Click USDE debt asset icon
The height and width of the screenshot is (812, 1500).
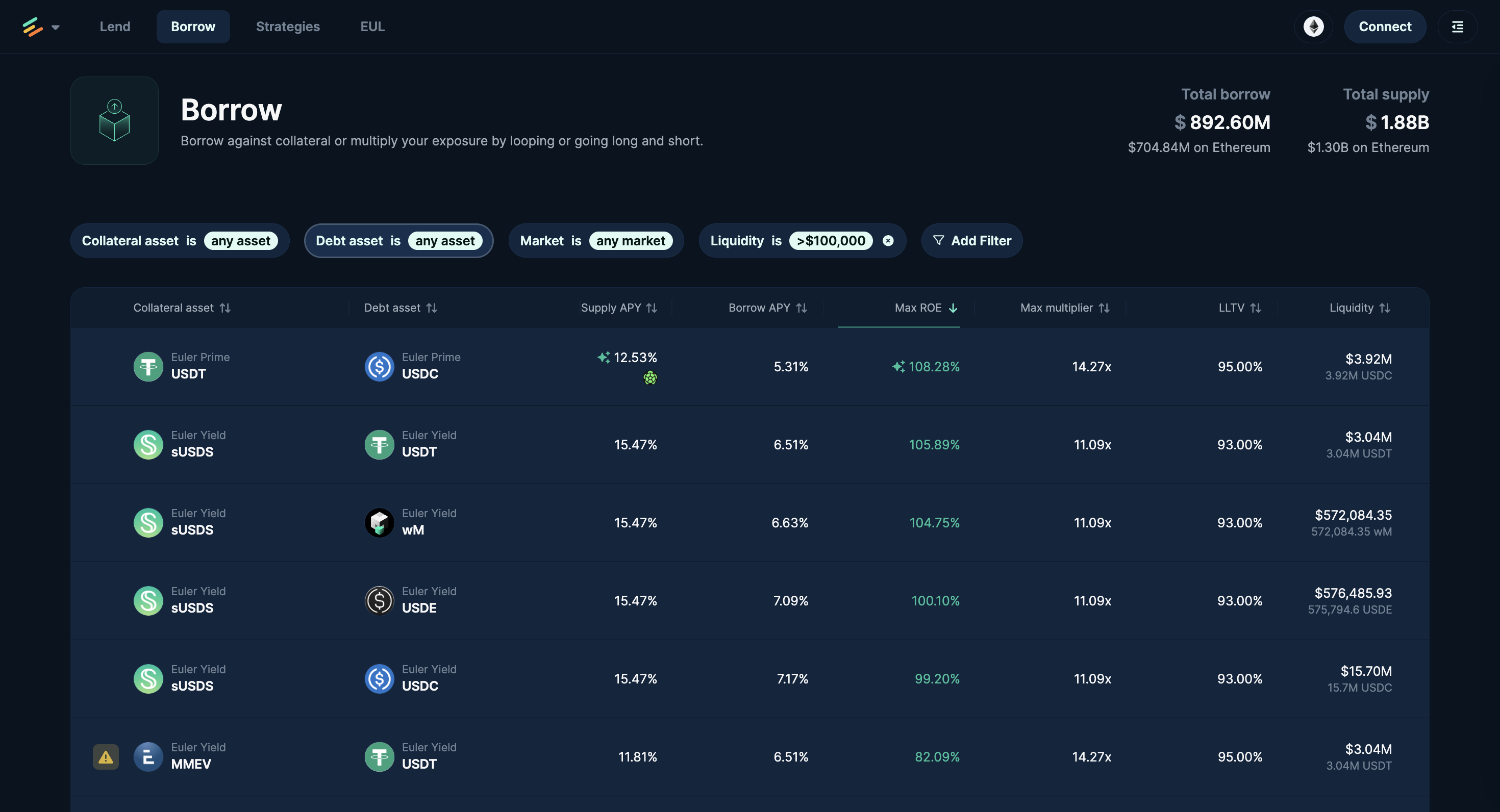click(379, 600)
